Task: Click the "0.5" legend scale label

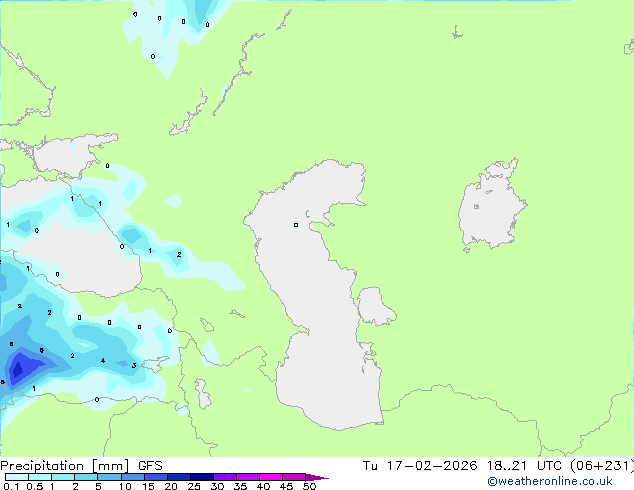Action: [35, 486]
